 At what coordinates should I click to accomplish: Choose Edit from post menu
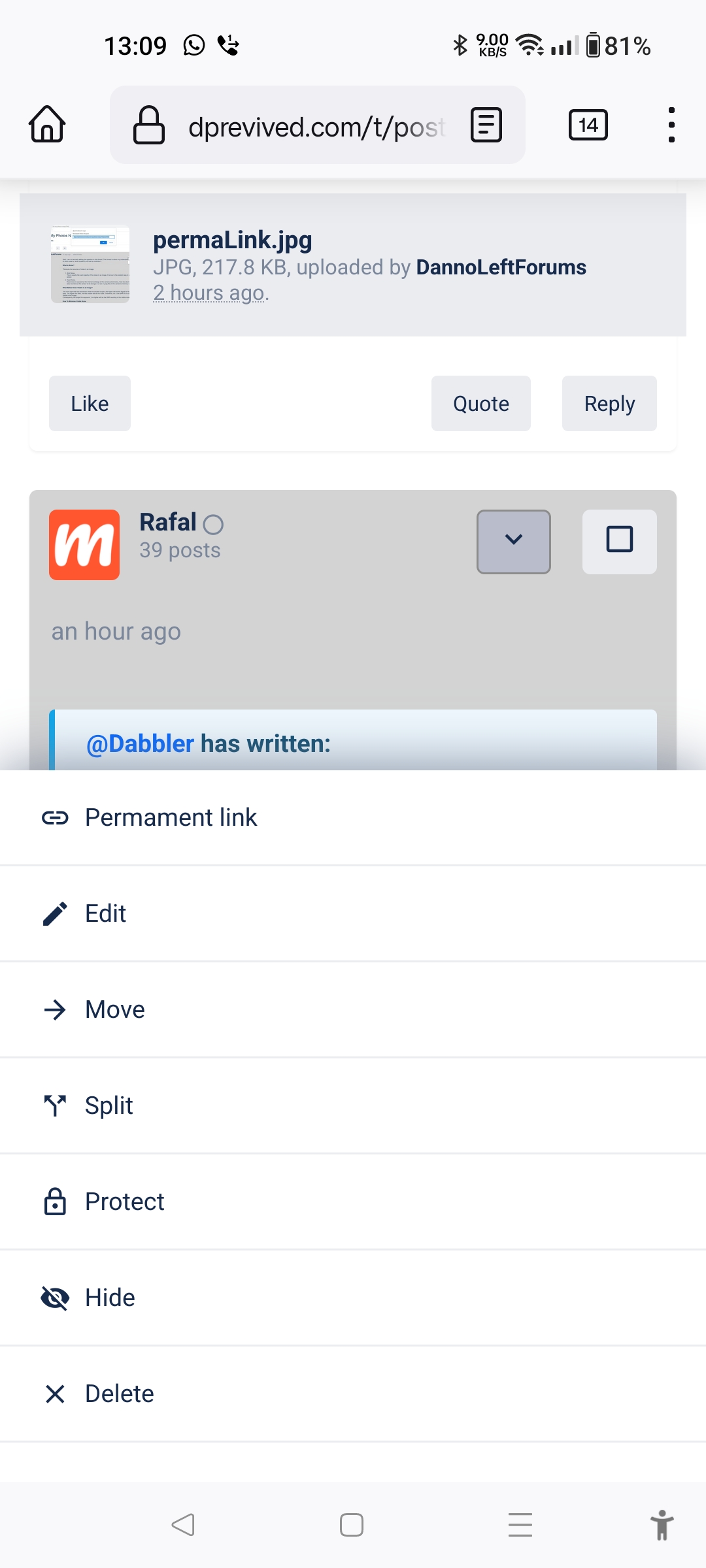tap(353, 914)
